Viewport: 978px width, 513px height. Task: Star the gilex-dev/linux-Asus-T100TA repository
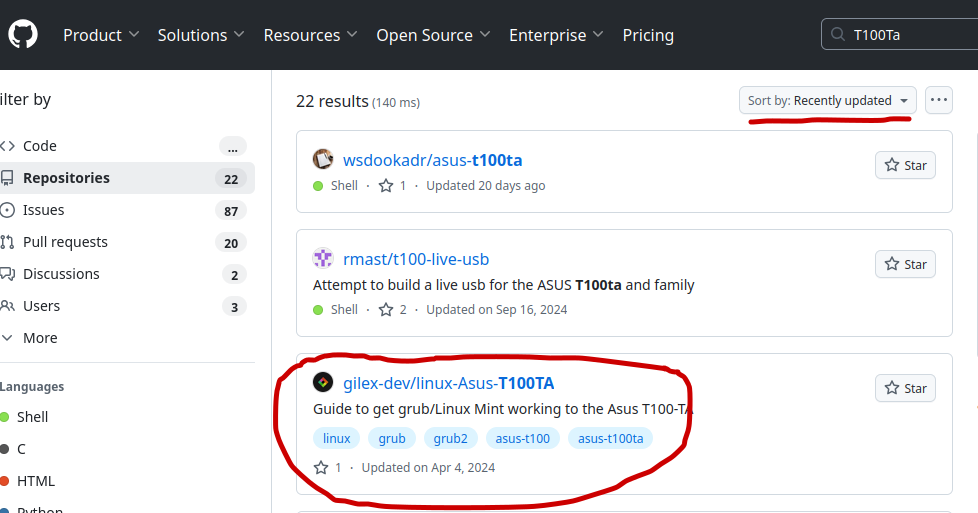click(x=905, y=388)
